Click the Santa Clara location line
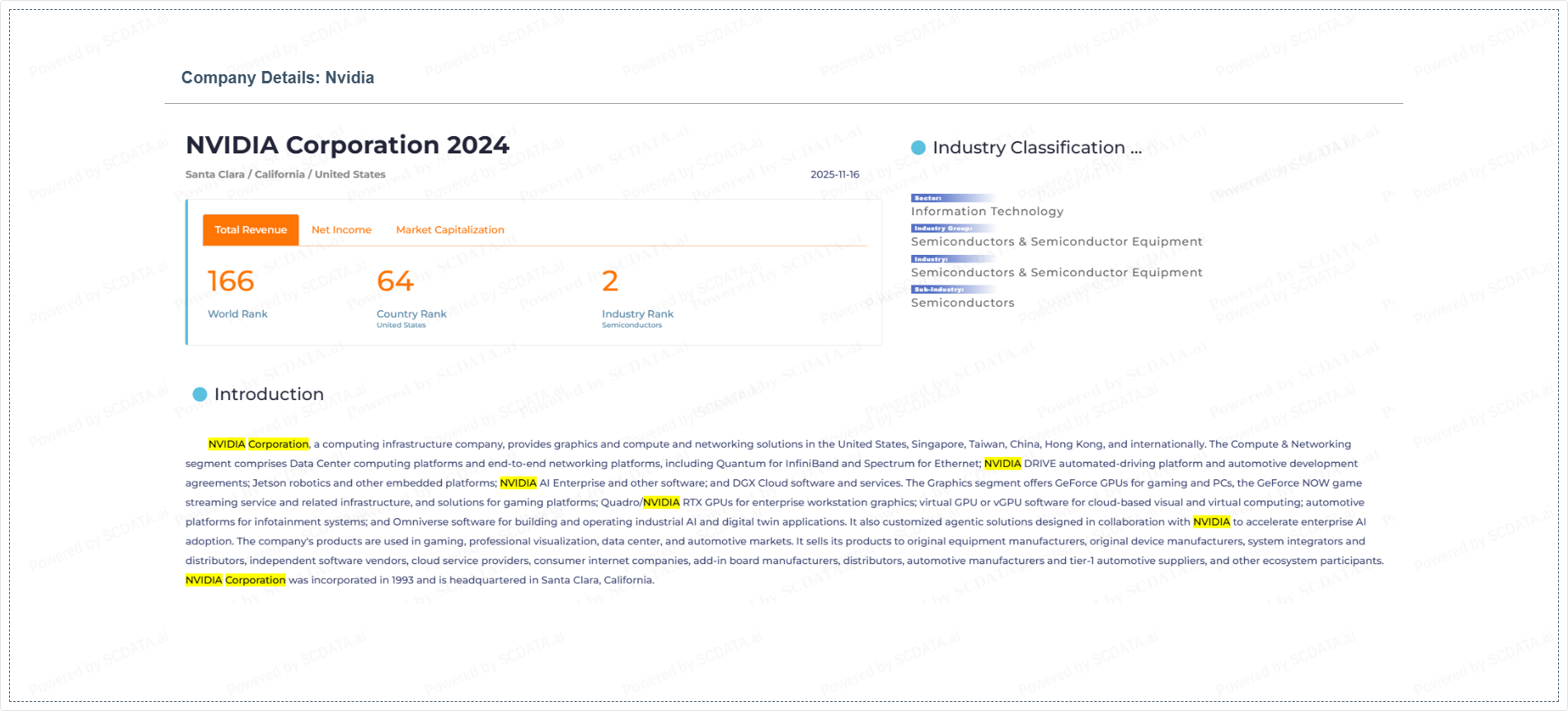 [x=285, y=175]
